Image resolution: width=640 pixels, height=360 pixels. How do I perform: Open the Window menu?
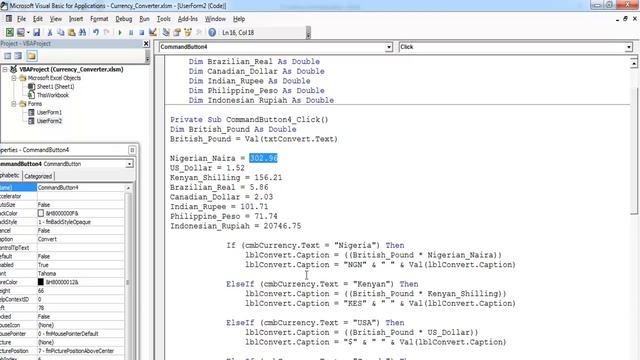pos(215,19)
